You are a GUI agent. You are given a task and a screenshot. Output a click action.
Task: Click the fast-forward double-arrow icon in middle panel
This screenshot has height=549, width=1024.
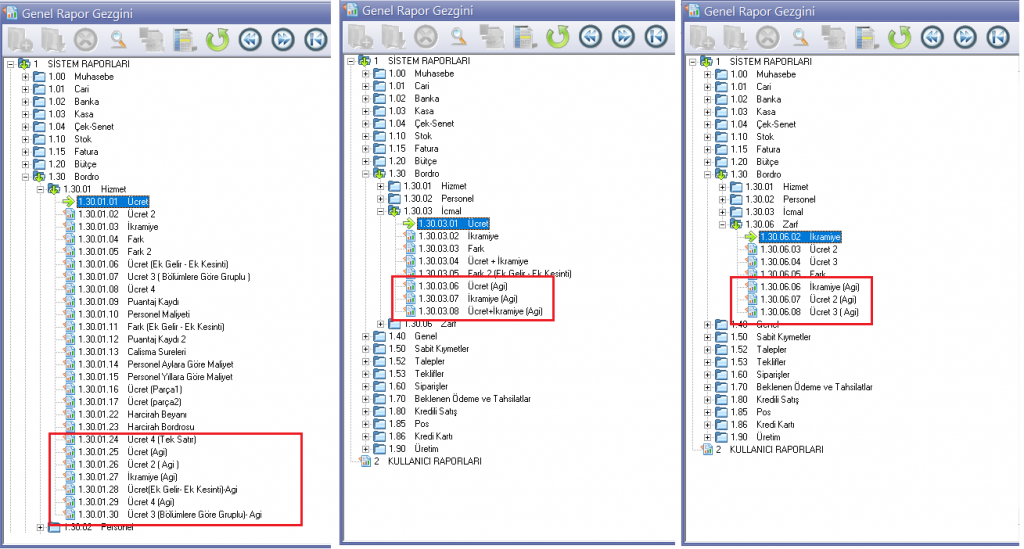[624, 38]
